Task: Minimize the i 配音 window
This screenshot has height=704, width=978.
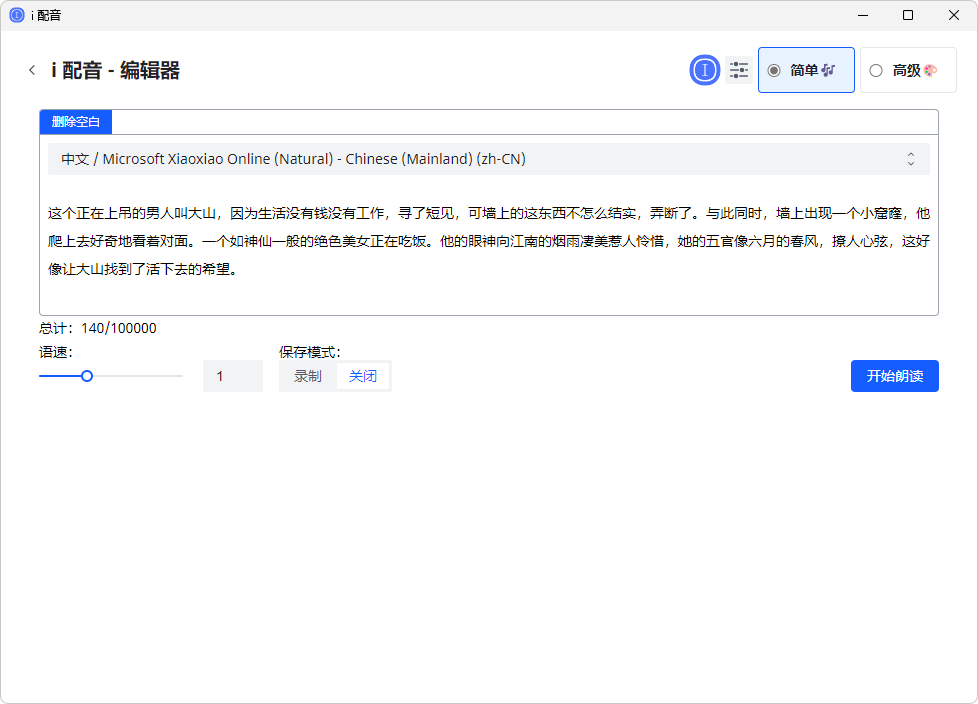Action: click(863, 16)
